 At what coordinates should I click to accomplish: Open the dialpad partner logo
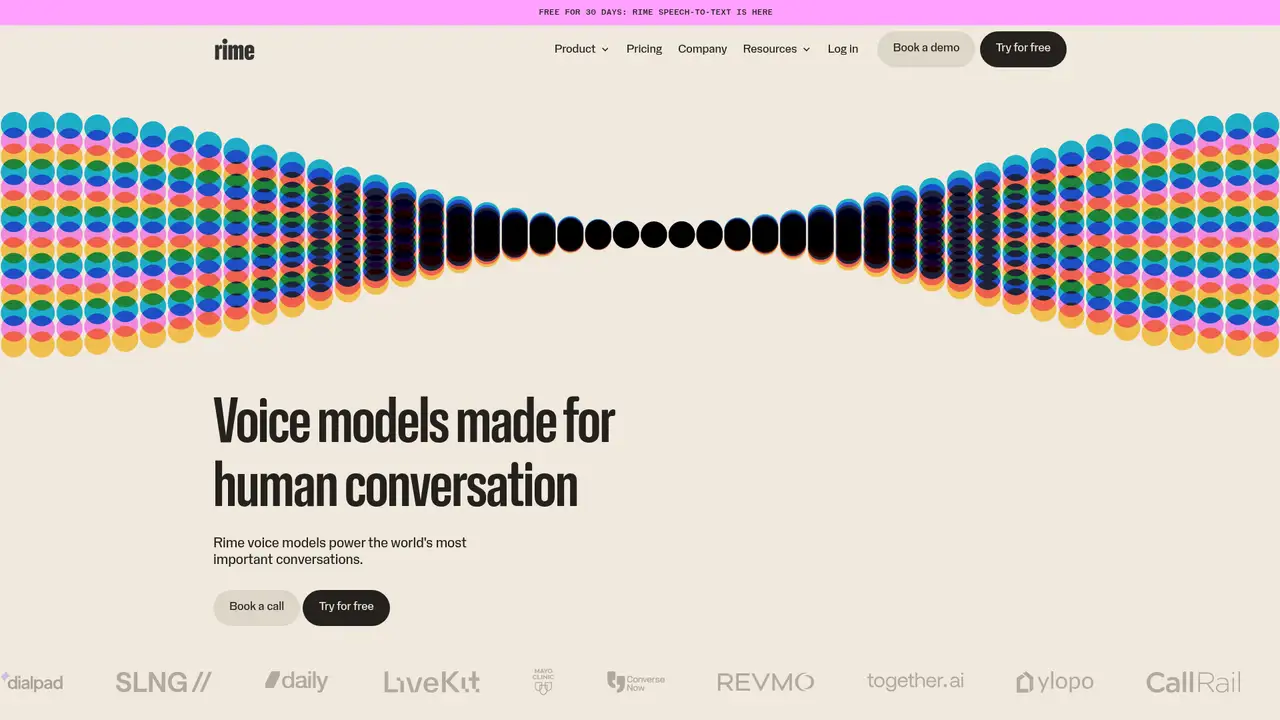(32, 682)
